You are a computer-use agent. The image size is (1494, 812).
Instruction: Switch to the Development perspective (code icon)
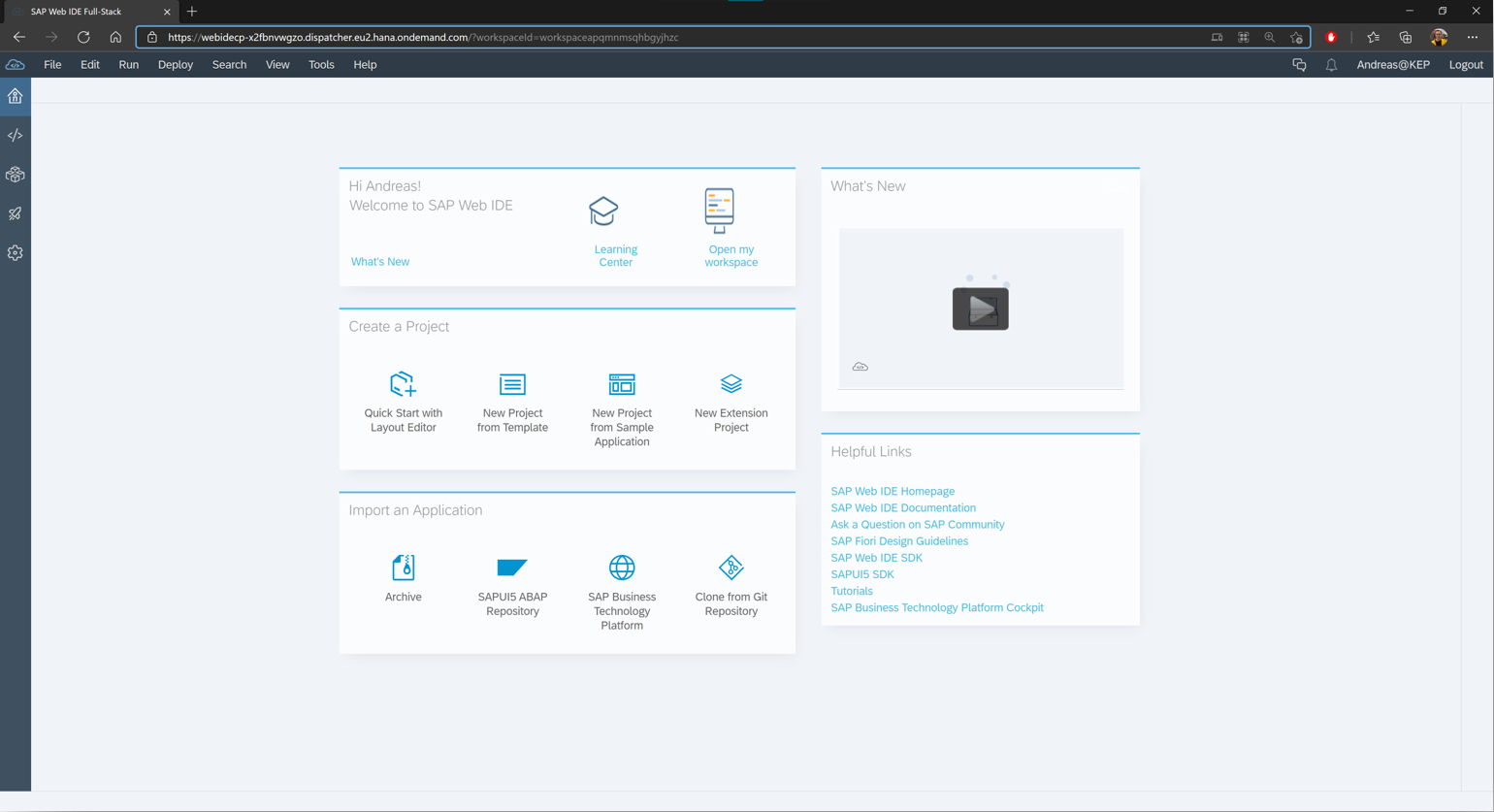[x=15, y=135]
